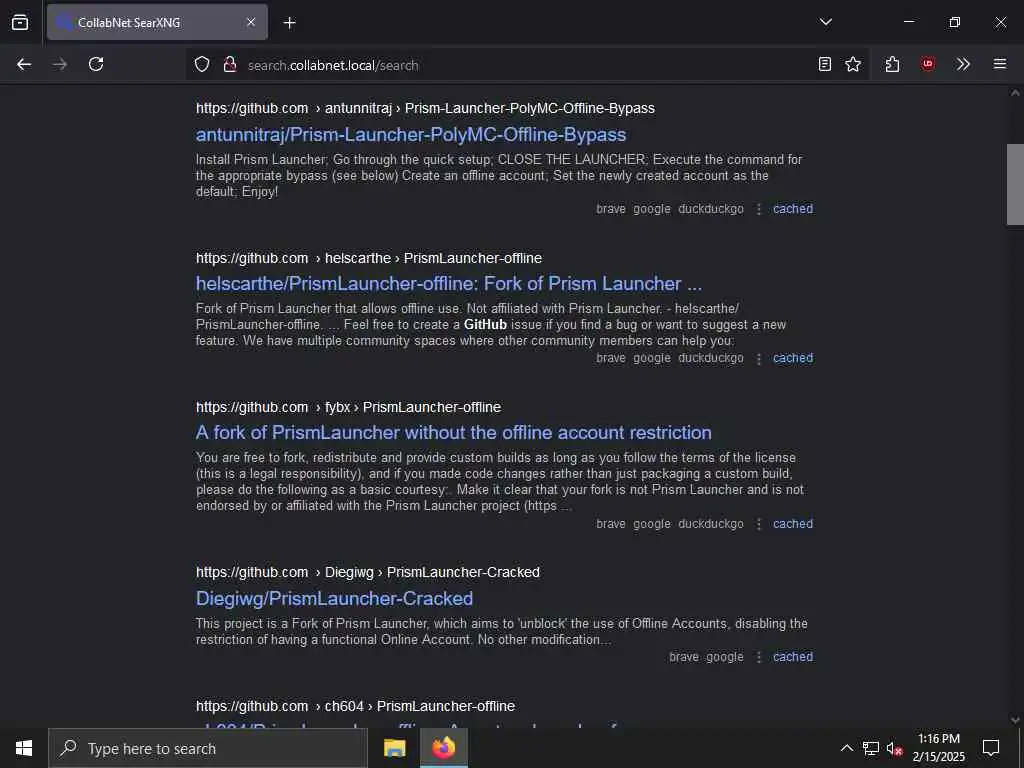Open 'A fork of PrismLauncher without the offline' result
1024x768 pixels.
coord(453,432)
